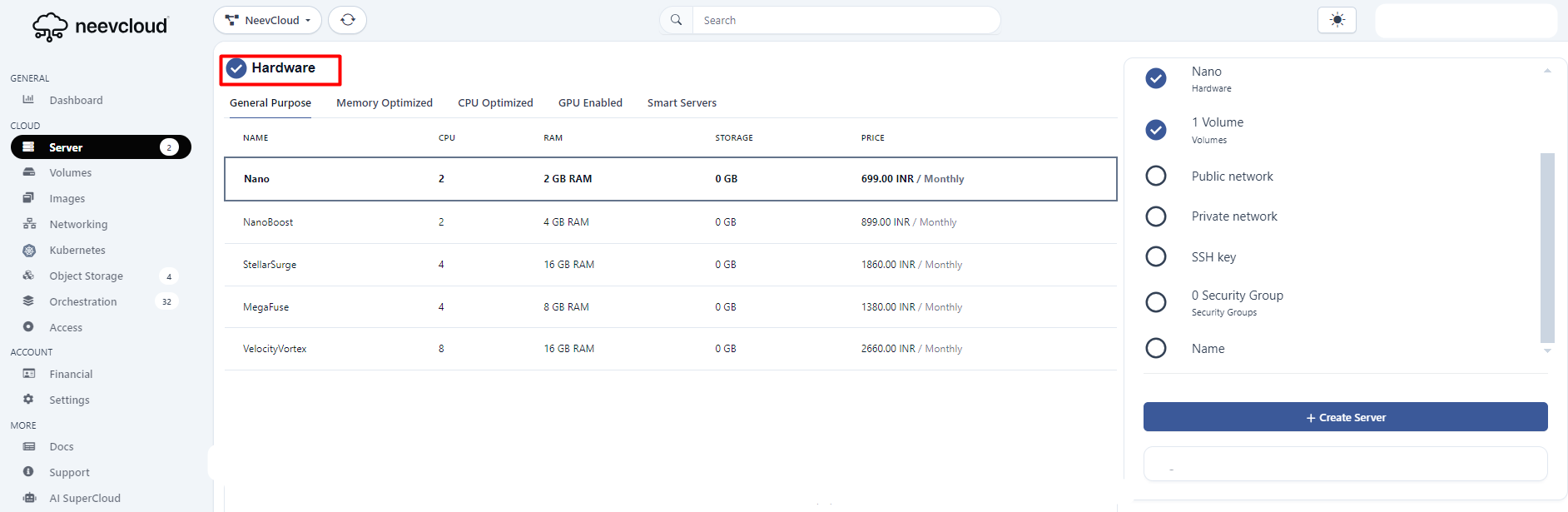
Task: Select the Public network step circle
Action: click(1156, 176)
